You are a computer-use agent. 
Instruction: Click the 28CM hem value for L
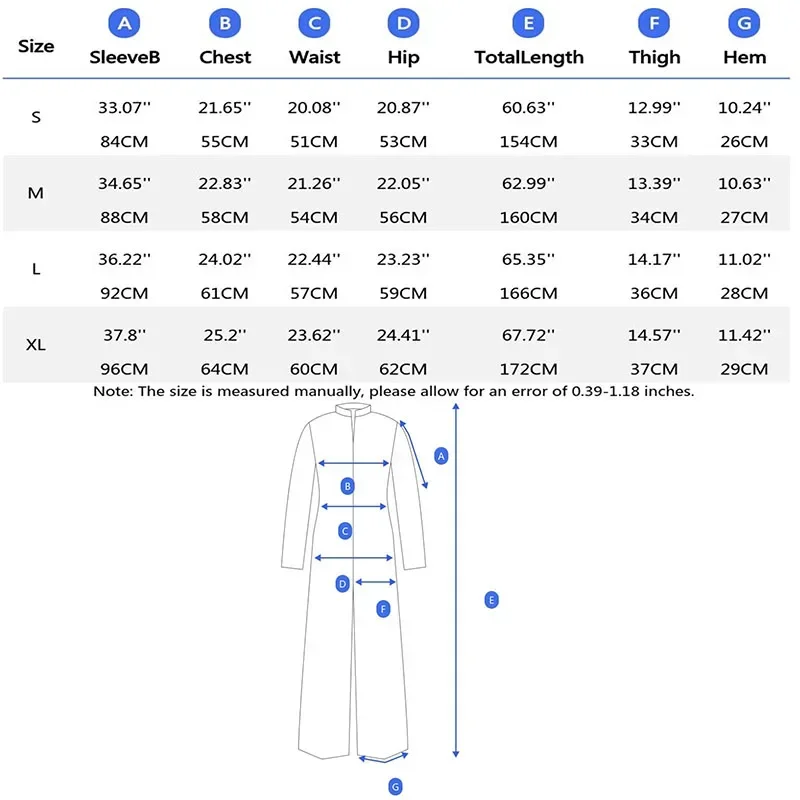pyautogui.click(x=744, y=293)
